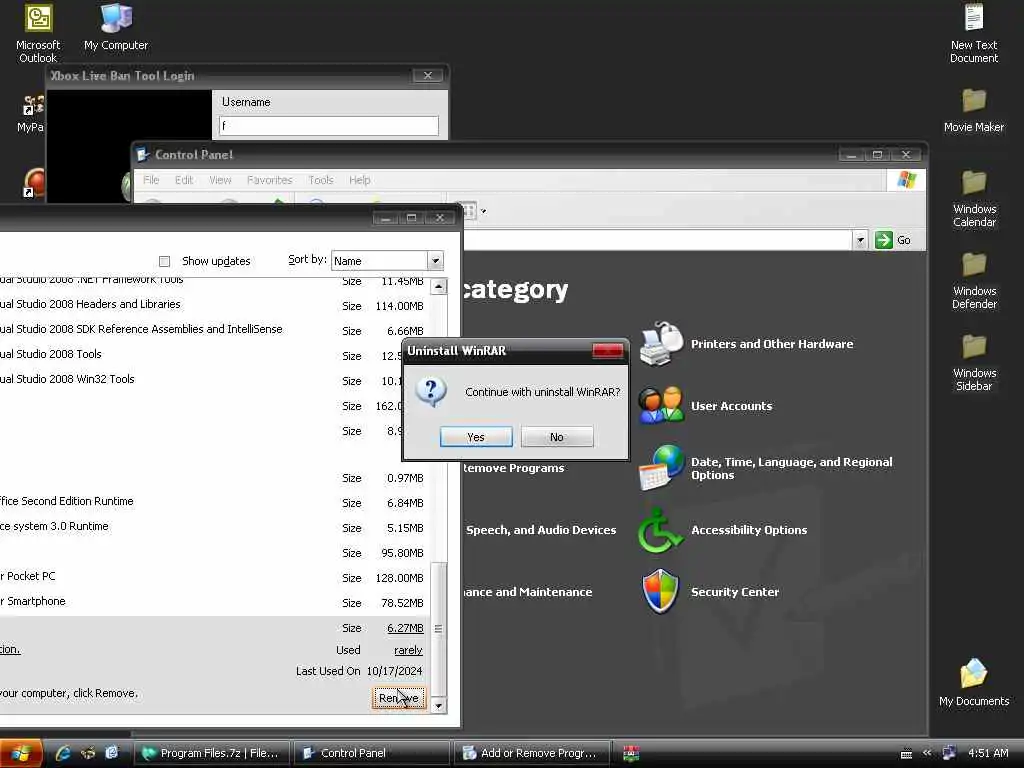The image size is (1024, 768).
Task: Click Control Panel title bar icon
Action: tap(142, 155)
